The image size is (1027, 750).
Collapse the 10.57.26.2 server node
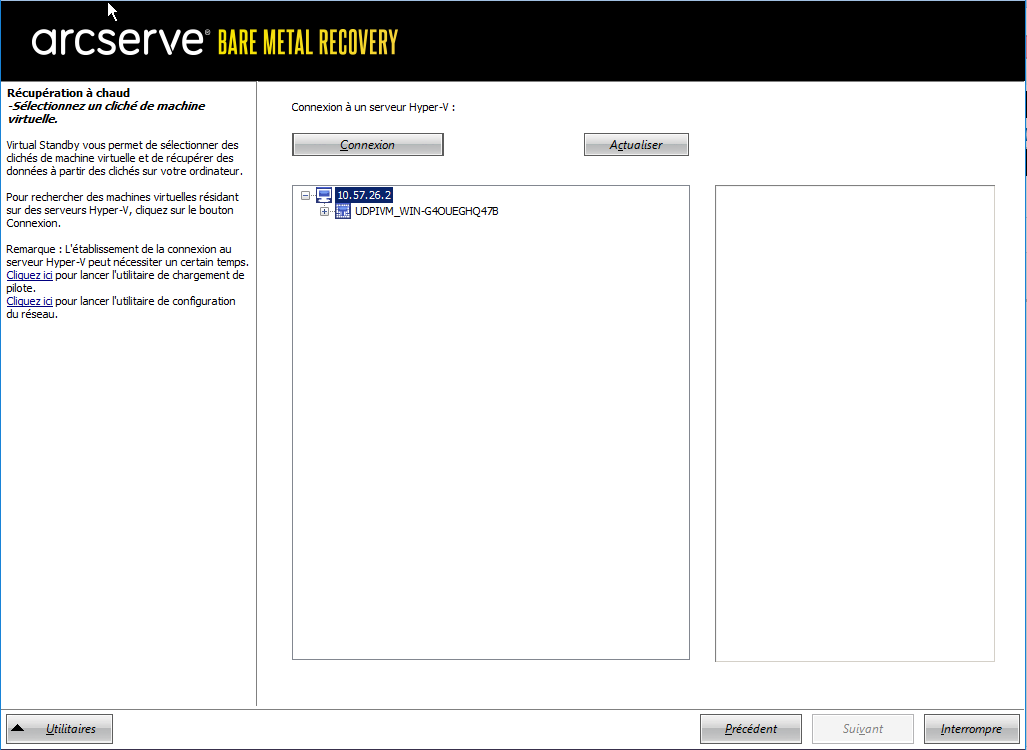pyautogui.click(x=305, y=195)
